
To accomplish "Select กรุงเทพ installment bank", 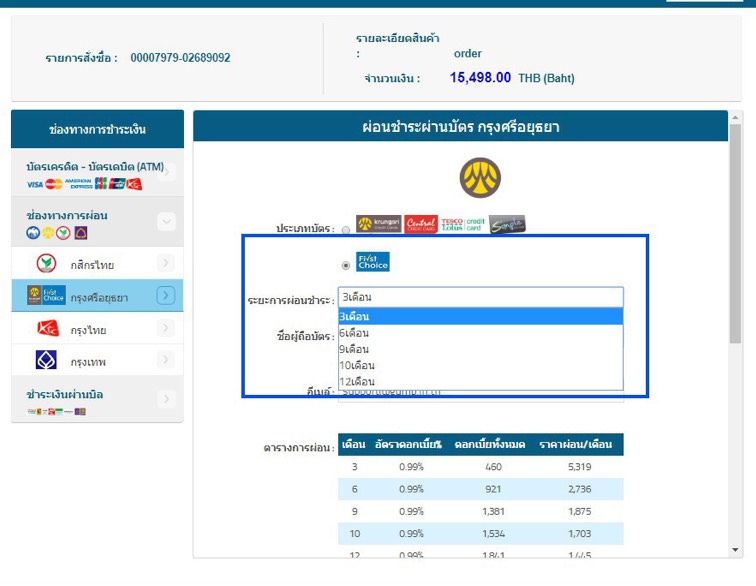I will click(97, 360).
